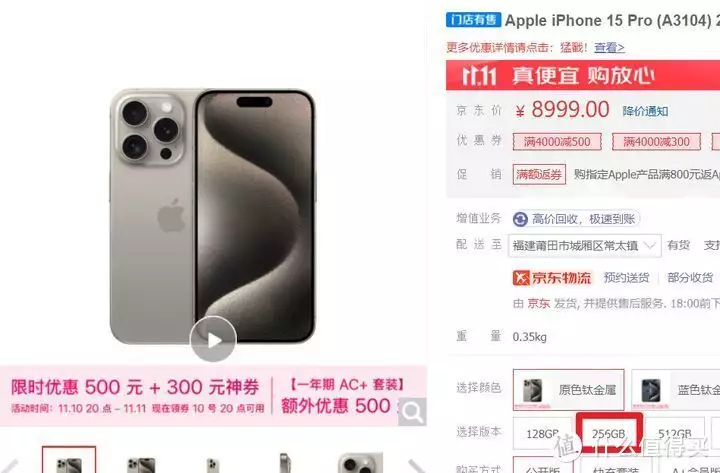This screenshot has width=720, height=473.
Task: Claim the 满4000减500 coupon
Action: [557, 142]
